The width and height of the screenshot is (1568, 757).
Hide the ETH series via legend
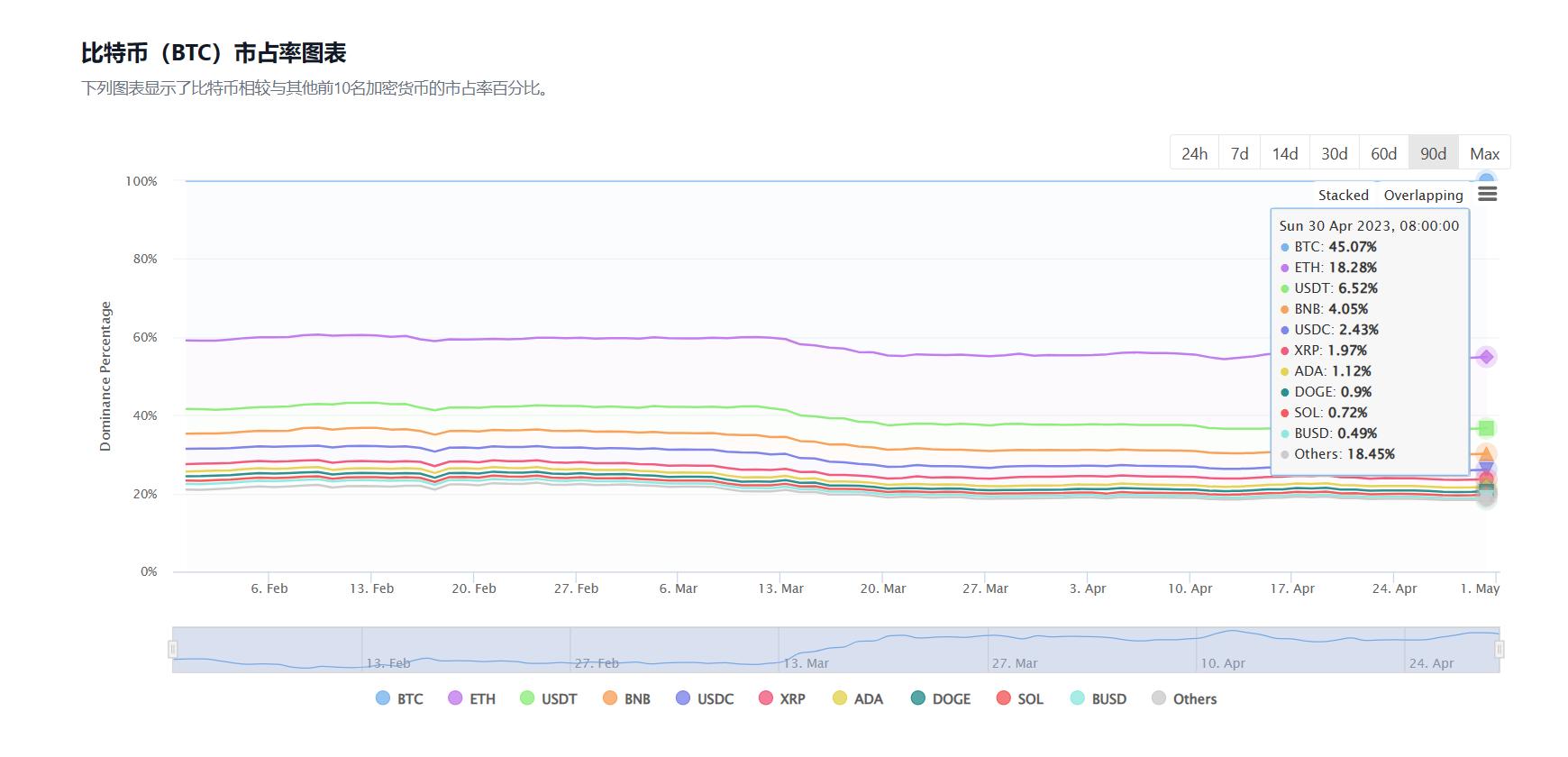tap(471, 698)
